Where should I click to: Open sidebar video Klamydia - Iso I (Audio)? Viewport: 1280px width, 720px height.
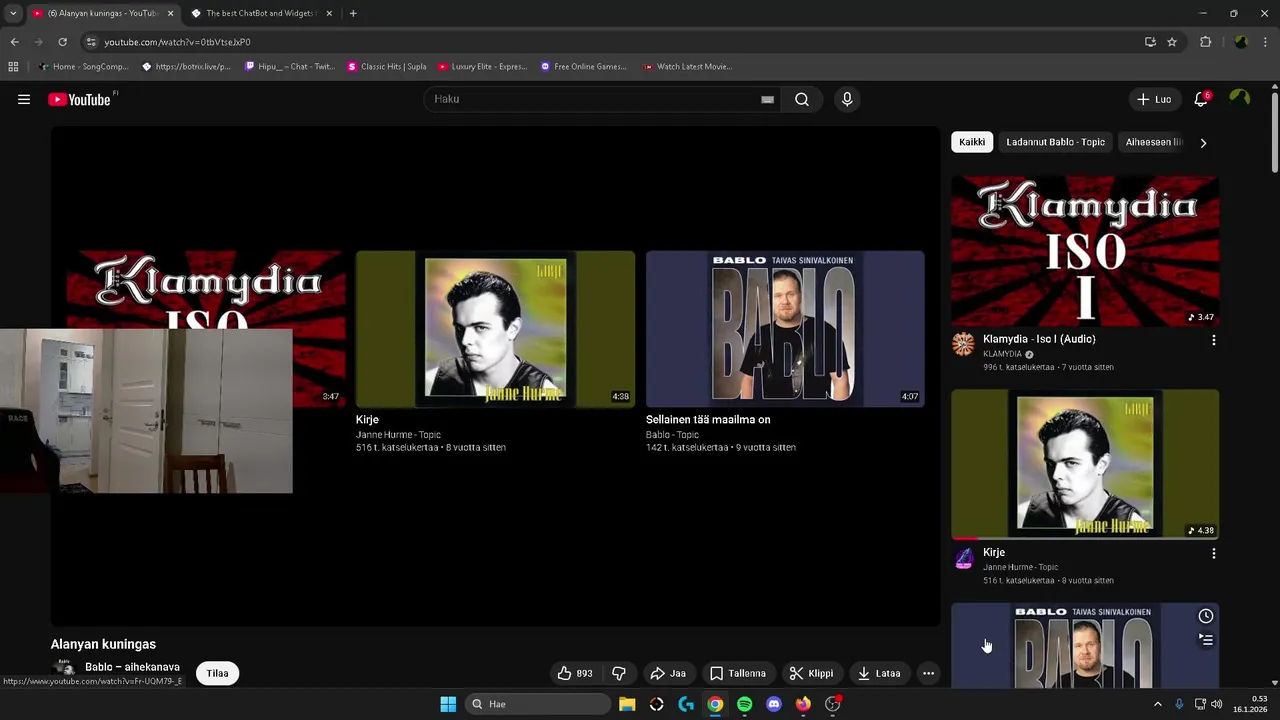[1039, 339]
